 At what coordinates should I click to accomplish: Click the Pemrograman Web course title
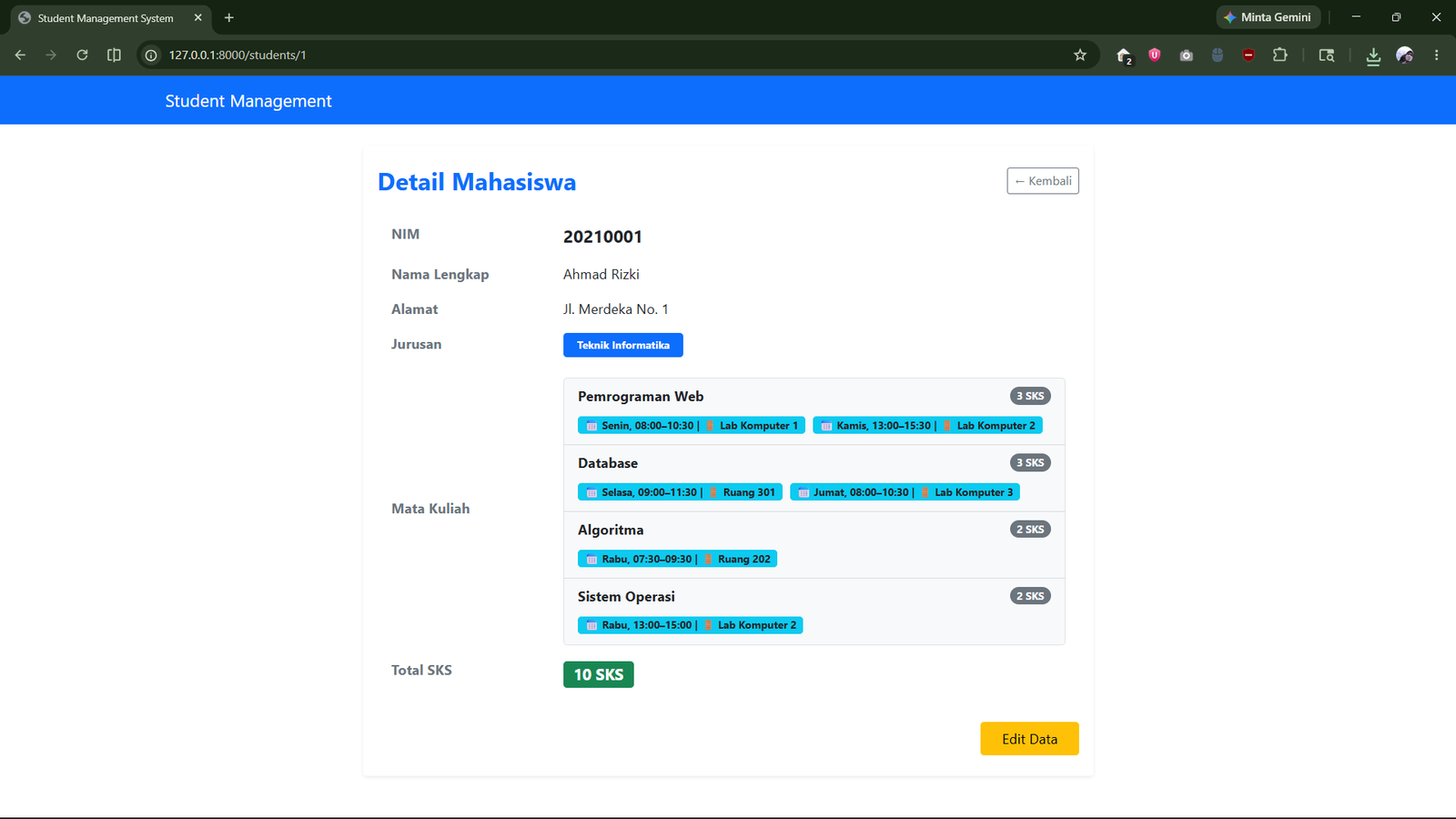click(x=641, y=397)
